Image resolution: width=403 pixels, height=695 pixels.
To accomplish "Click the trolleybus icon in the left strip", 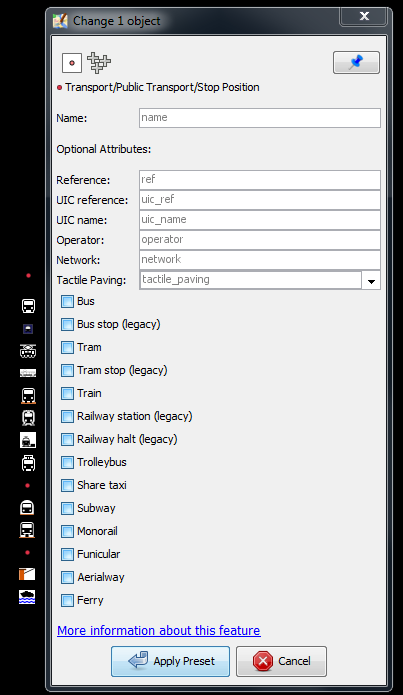I will click(x=28, y=463).
